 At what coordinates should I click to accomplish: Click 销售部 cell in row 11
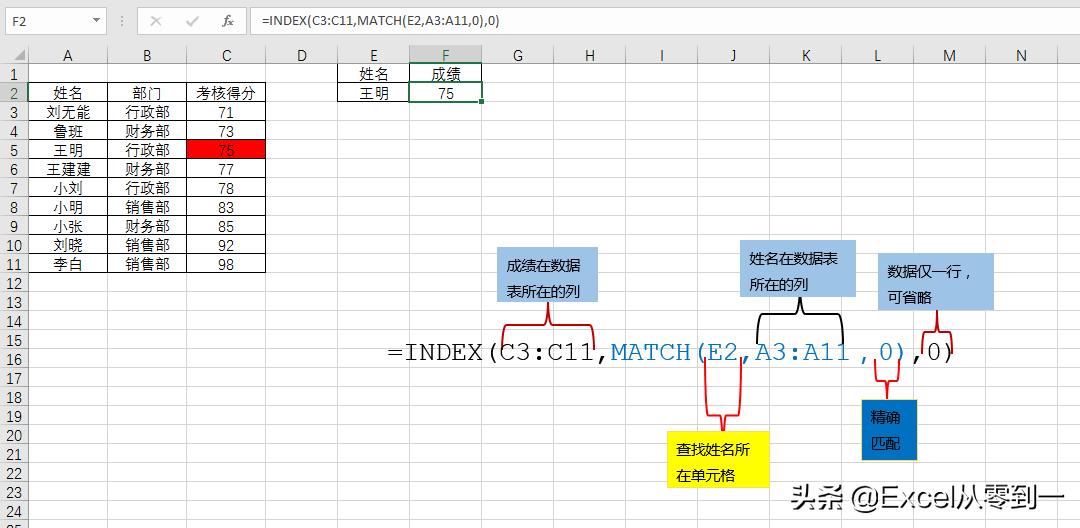pyautogui.click(x=147, y=264)
